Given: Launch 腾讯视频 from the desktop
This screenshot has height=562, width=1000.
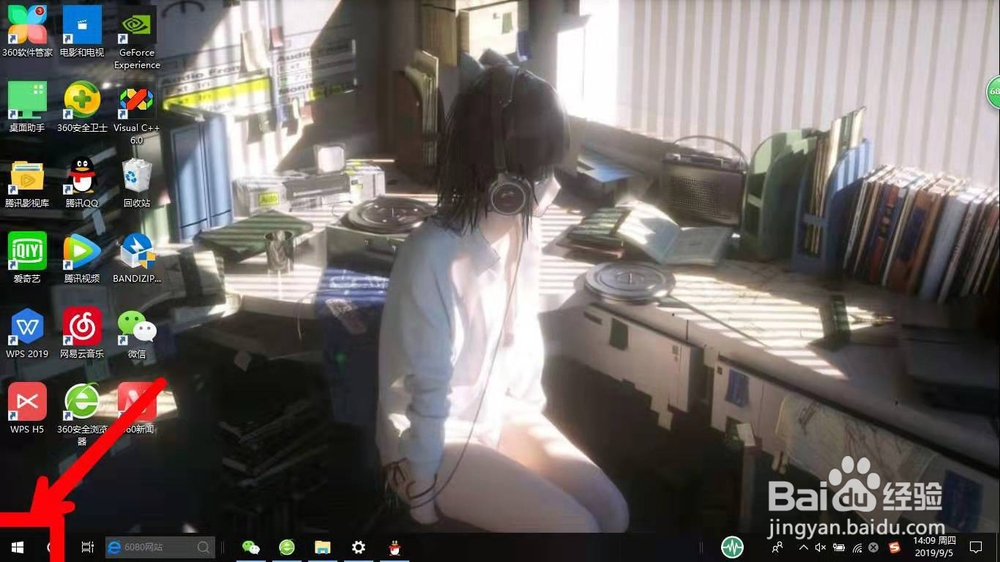Looking at the screenshot, I should pos(82,258).
